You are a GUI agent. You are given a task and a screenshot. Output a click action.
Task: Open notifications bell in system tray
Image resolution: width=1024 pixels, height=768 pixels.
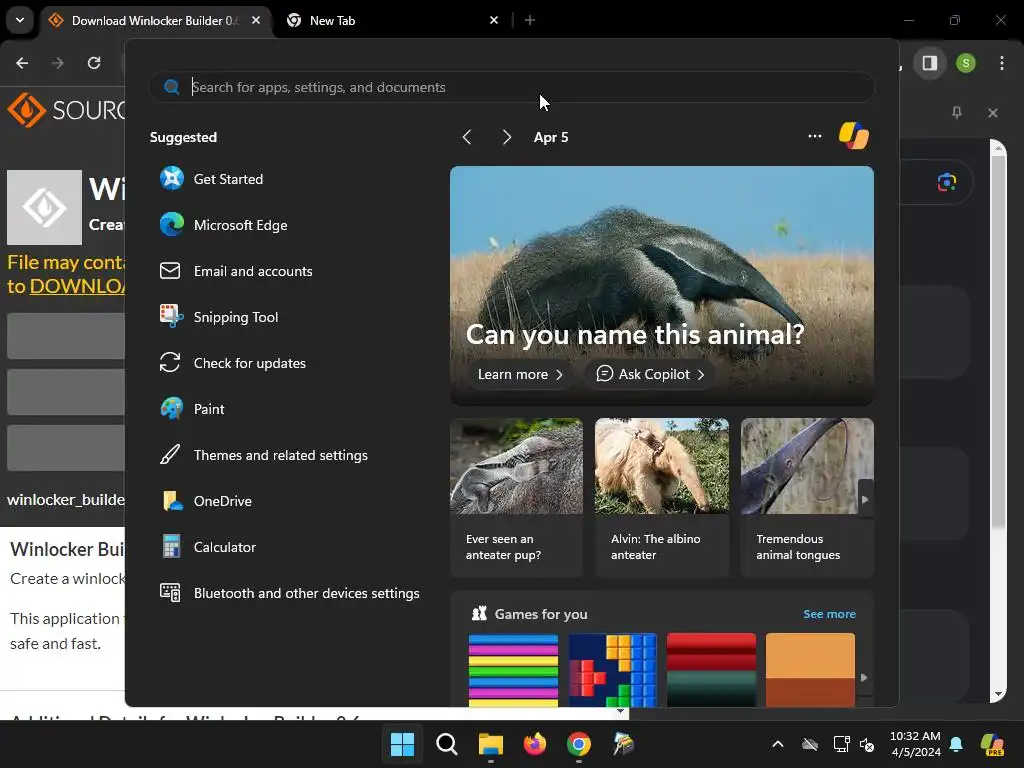click(x=956, y=744)
